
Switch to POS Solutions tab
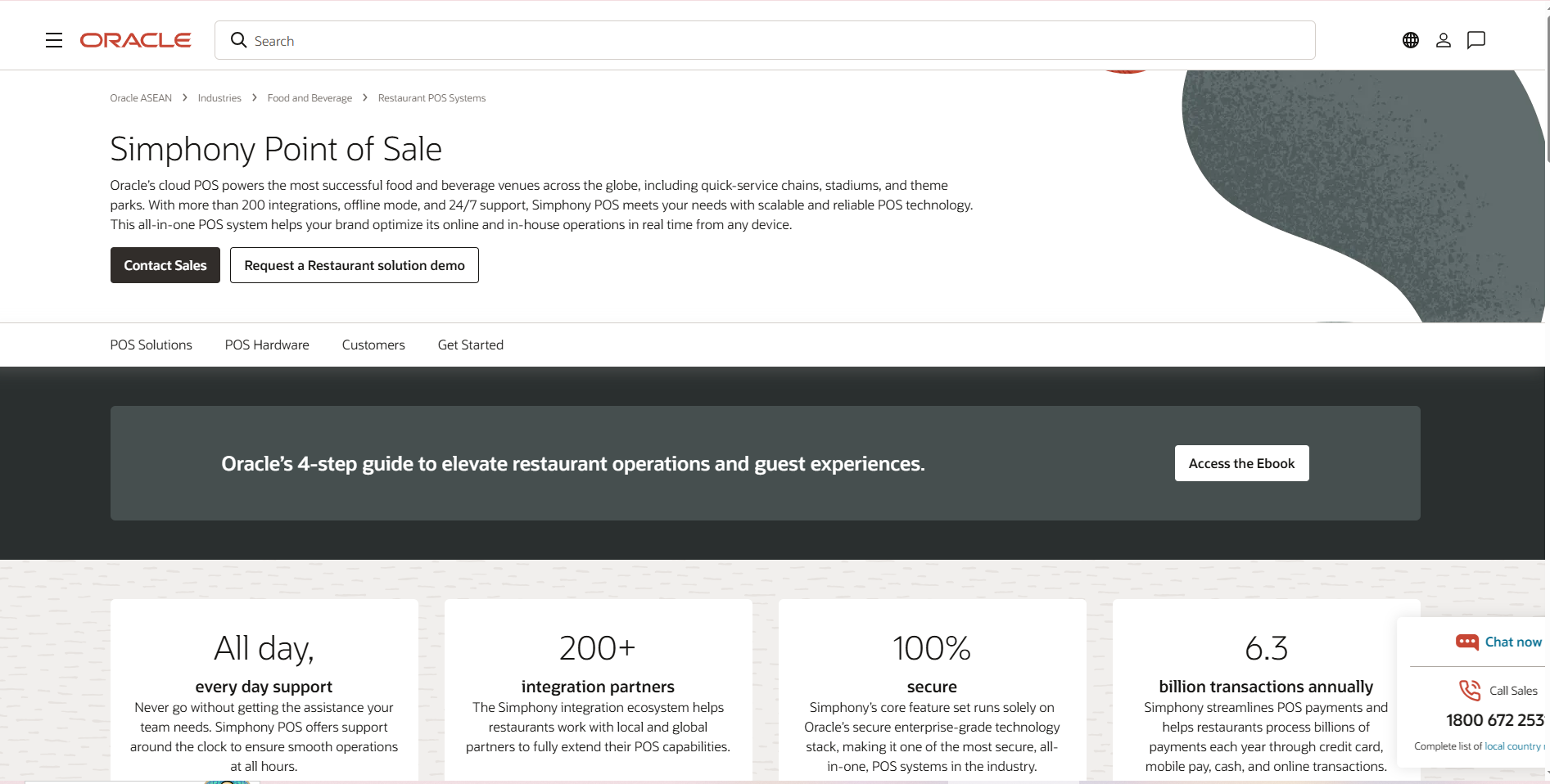tap(151, 345)
